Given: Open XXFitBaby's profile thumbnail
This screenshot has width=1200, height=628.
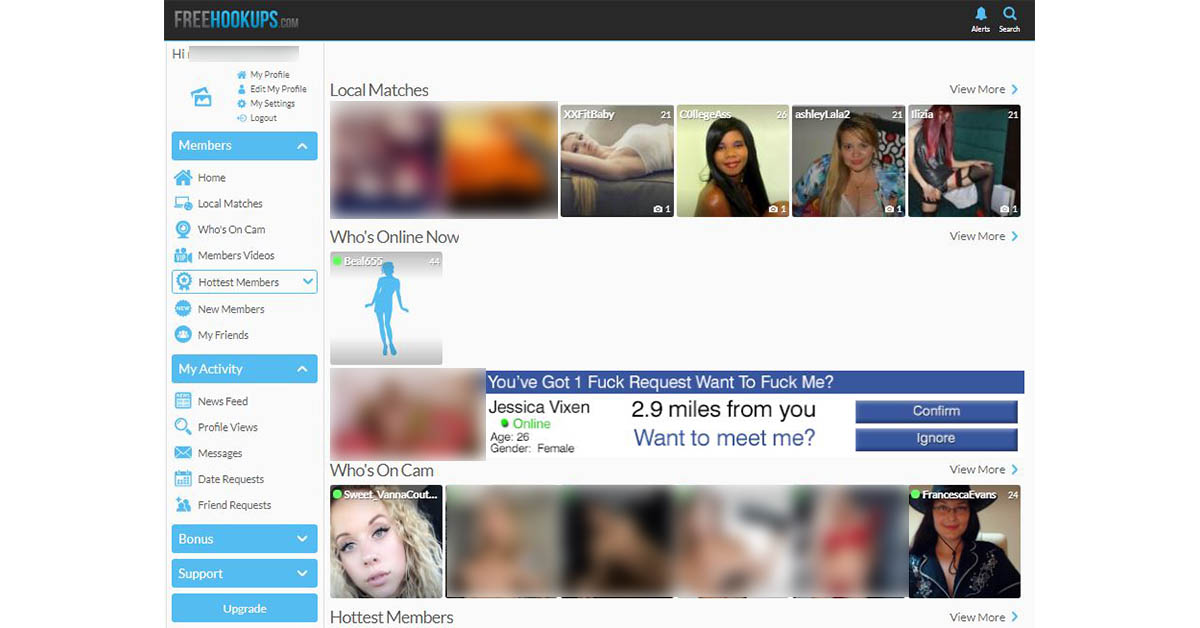Looking at the screenshot, I should point(617,160).
